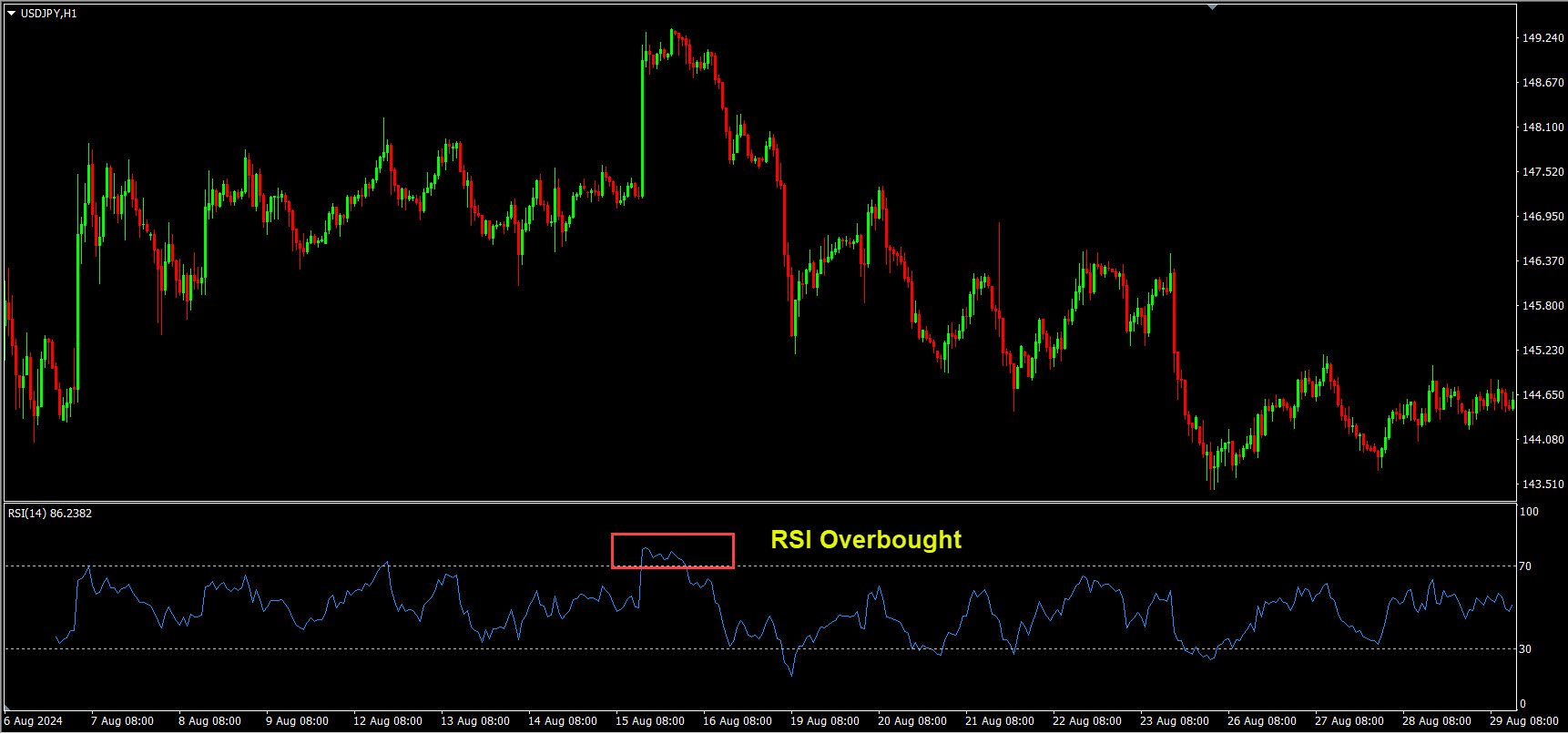Image resolution: width=1568 pixels, height=734 pixels.
Task: Click the RSI 100 scale label
Action: coord(1529,512)
